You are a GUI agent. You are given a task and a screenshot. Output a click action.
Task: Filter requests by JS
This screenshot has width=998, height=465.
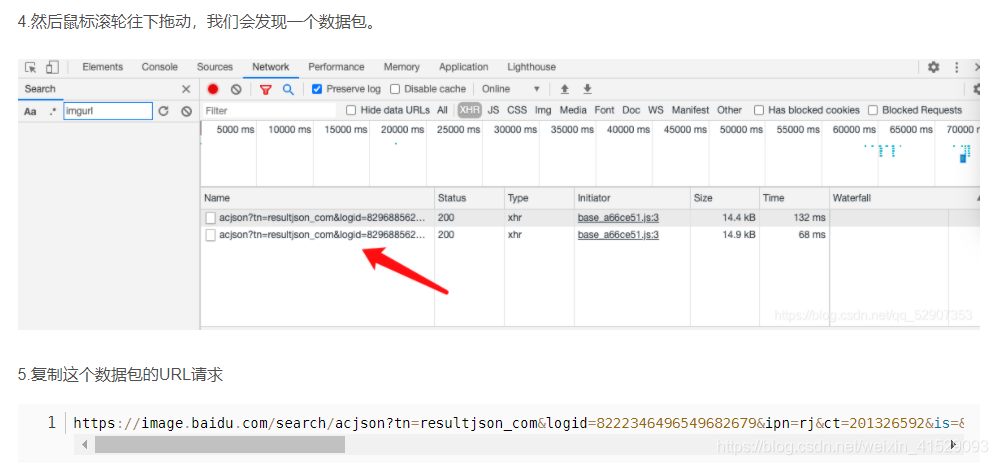[493, 110]
